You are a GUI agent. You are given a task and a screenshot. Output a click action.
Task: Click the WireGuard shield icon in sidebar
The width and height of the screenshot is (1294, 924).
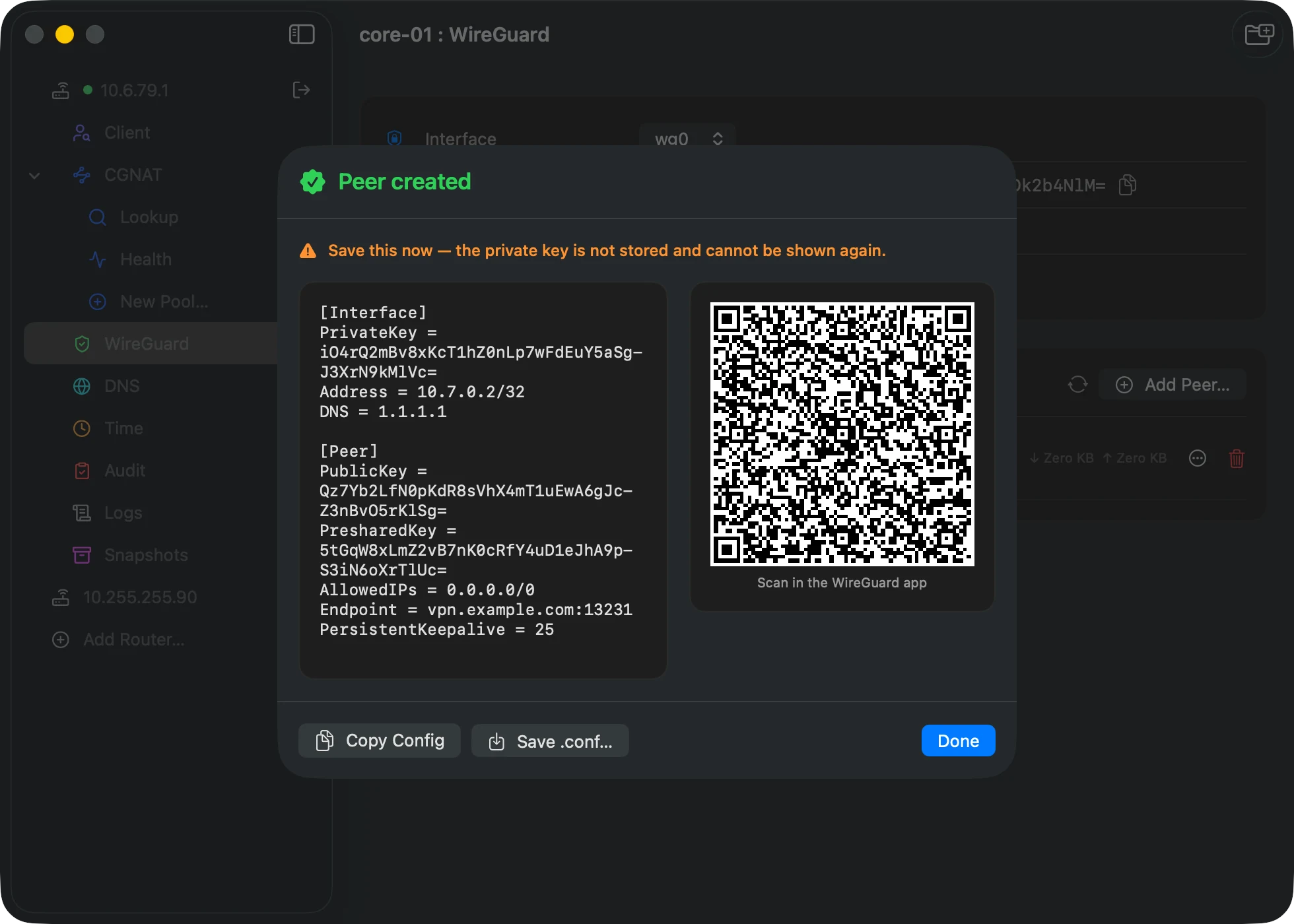(x=82, y=344)
